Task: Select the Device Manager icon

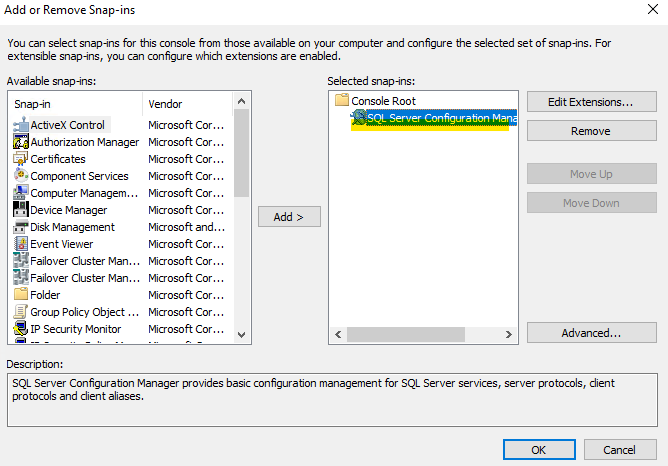Action: (x=21, y=210)
